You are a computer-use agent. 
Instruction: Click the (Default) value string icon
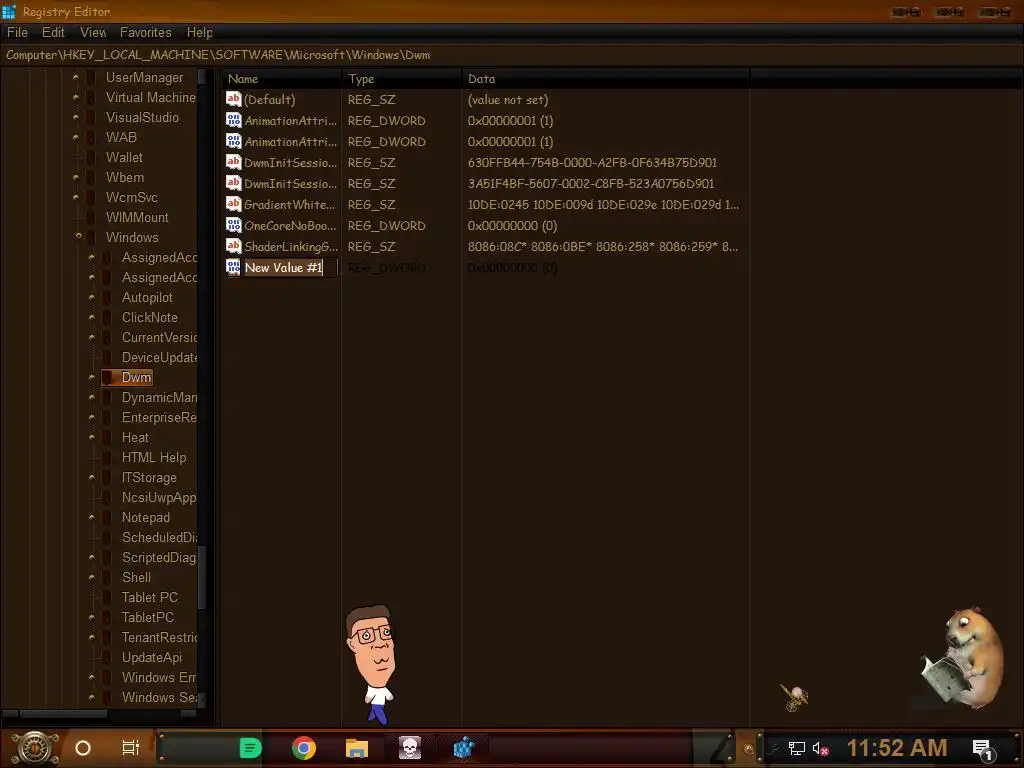pyautogui.click(x=234, y=99)
